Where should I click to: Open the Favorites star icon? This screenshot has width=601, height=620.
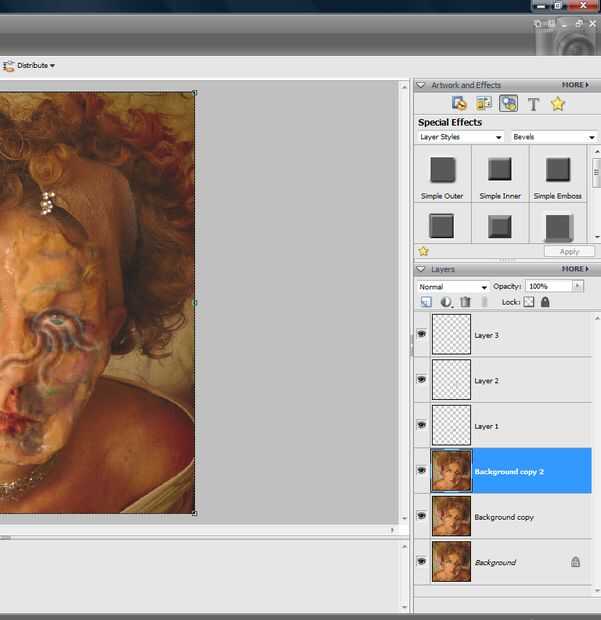click(x=558, y=103)
